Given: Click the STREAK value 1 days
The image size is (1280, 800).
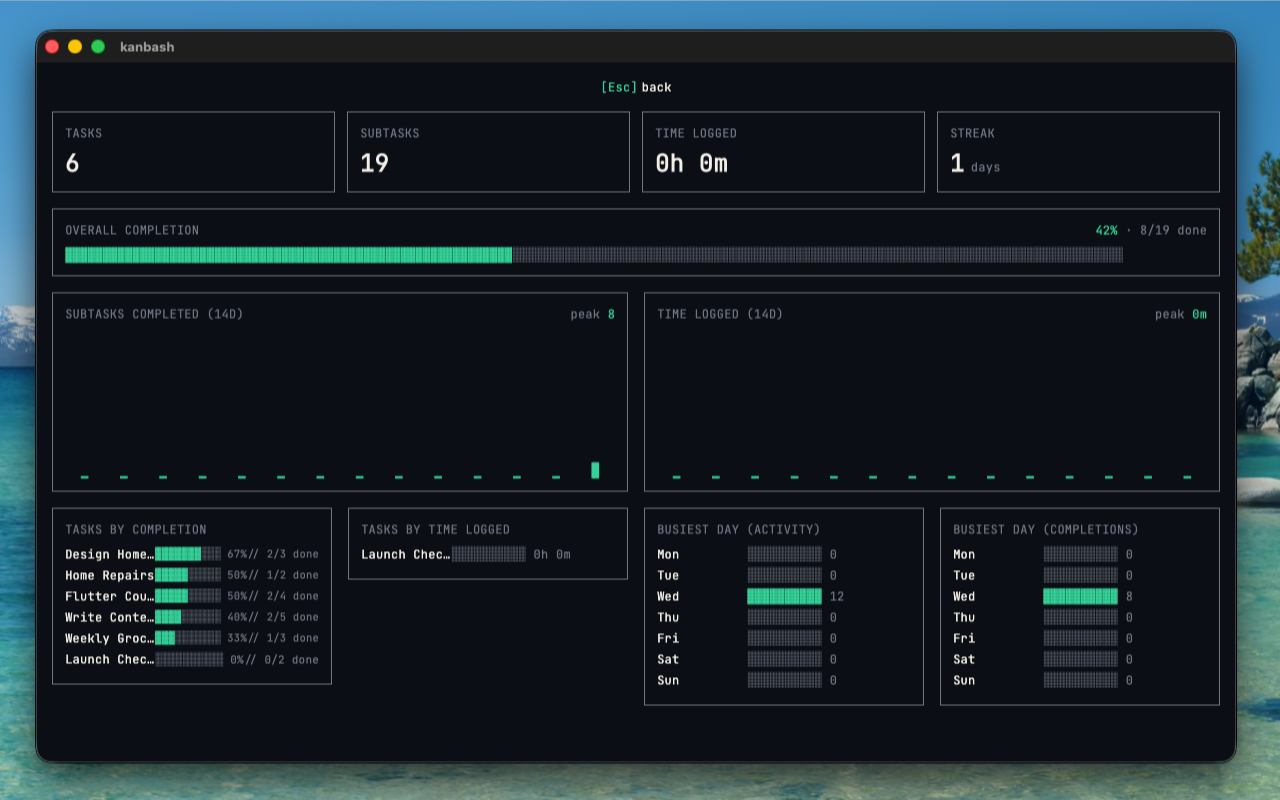Looking at the screenshot, I should 975,164.
